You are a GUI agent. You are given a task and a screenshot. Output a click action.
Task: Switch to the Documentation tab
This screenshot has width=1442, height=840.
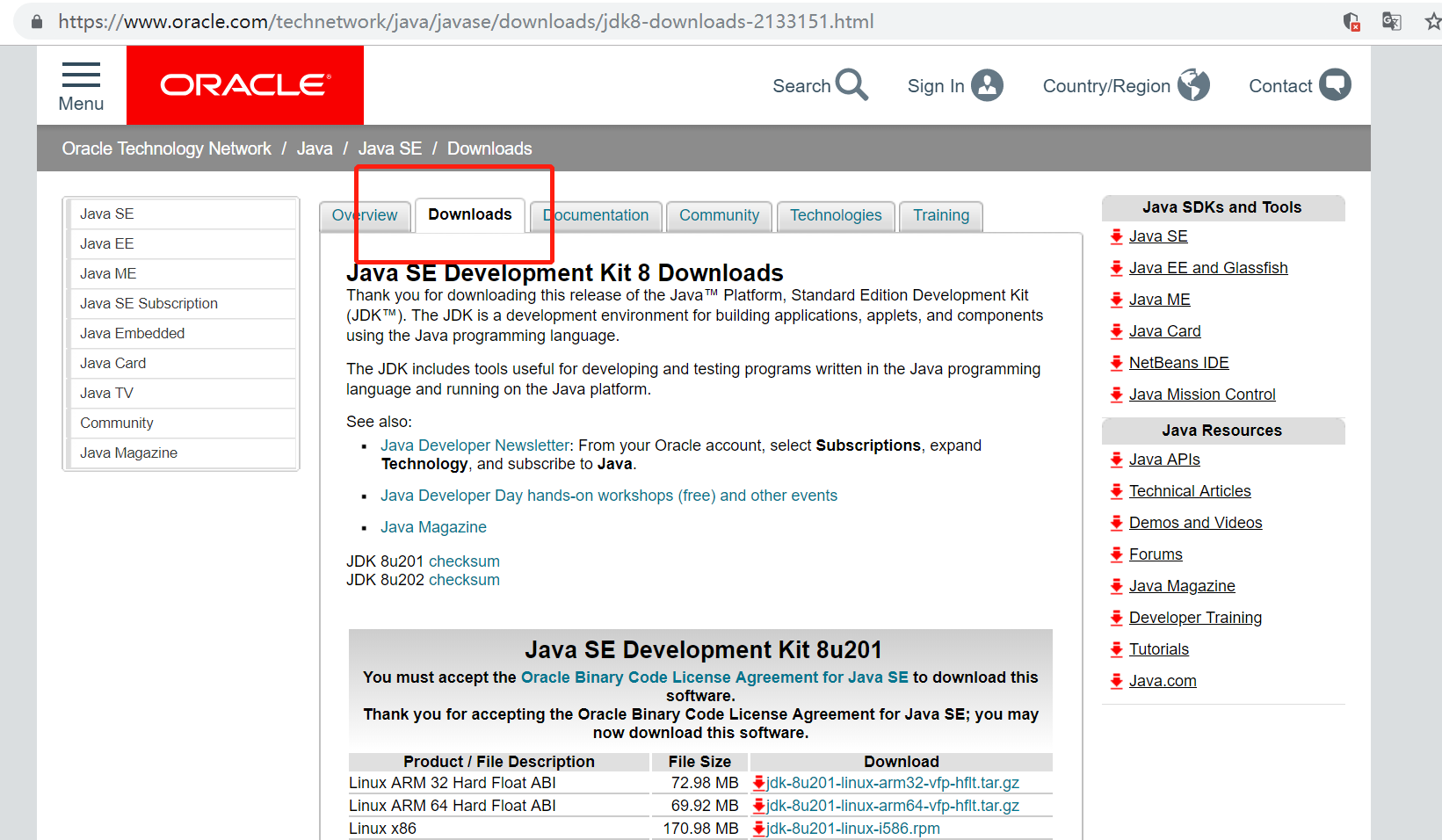tap(595, 215)
